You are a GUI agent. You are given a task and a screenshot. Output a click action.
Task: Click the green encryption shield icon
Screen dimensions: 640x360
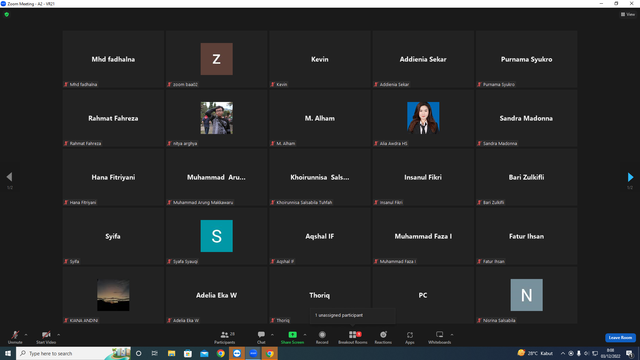7,14
